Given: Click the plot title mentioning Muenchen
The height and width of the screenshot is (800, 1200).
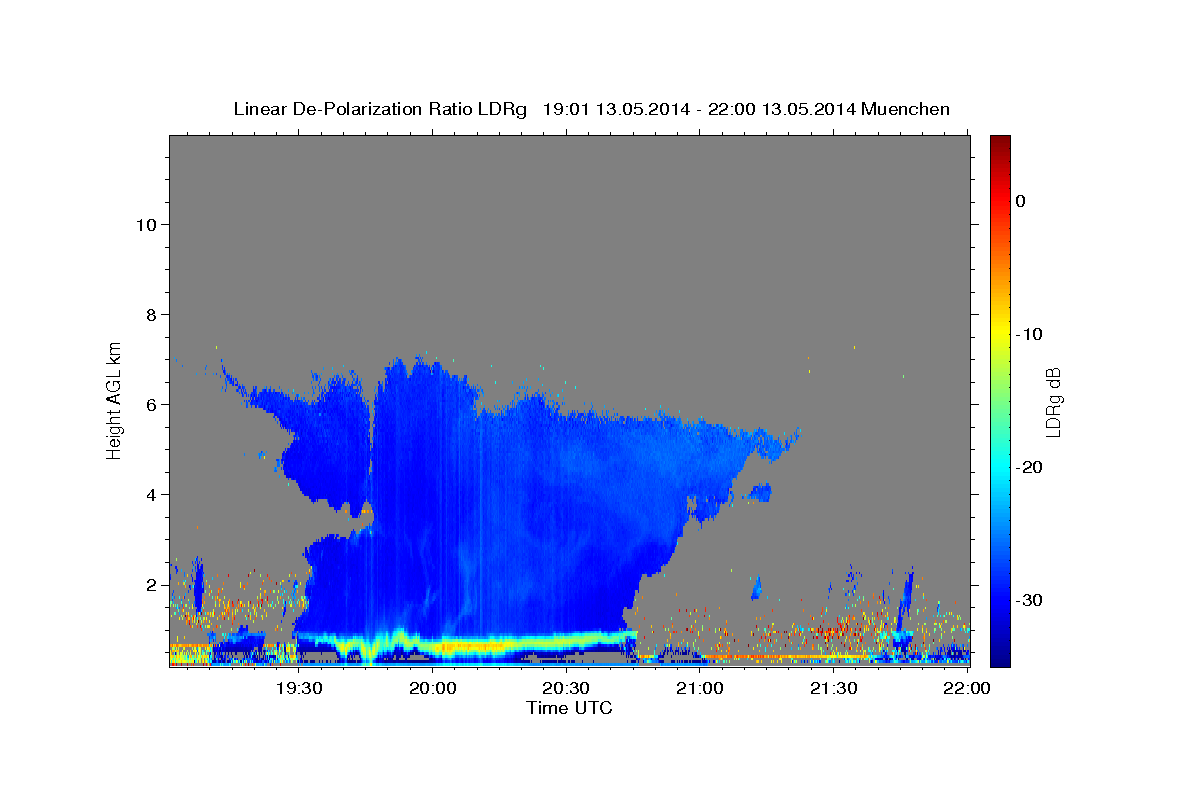Looking at the screenshot, I should tap(591, 109).
